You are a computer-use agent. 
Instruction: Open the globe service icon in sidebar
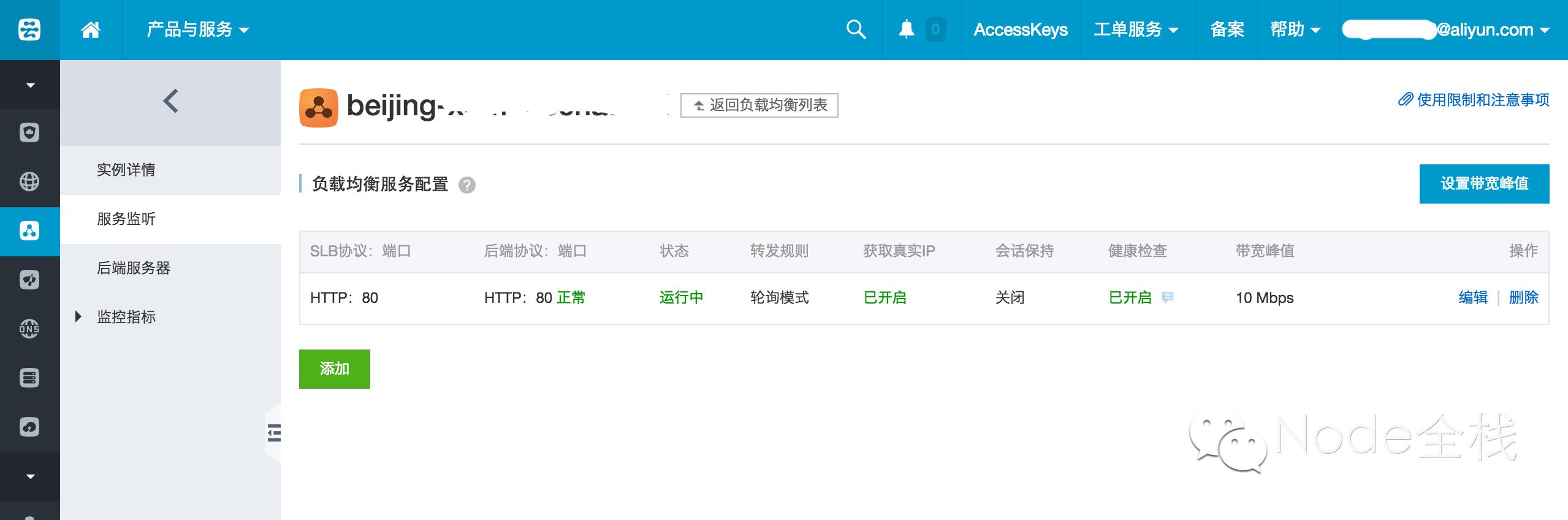point(29,182)
